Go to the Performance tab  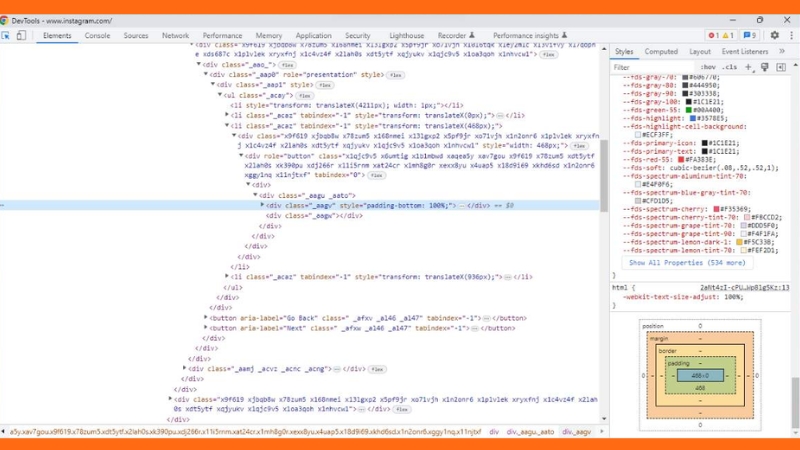pyautogui.click(x=222, y=36)
